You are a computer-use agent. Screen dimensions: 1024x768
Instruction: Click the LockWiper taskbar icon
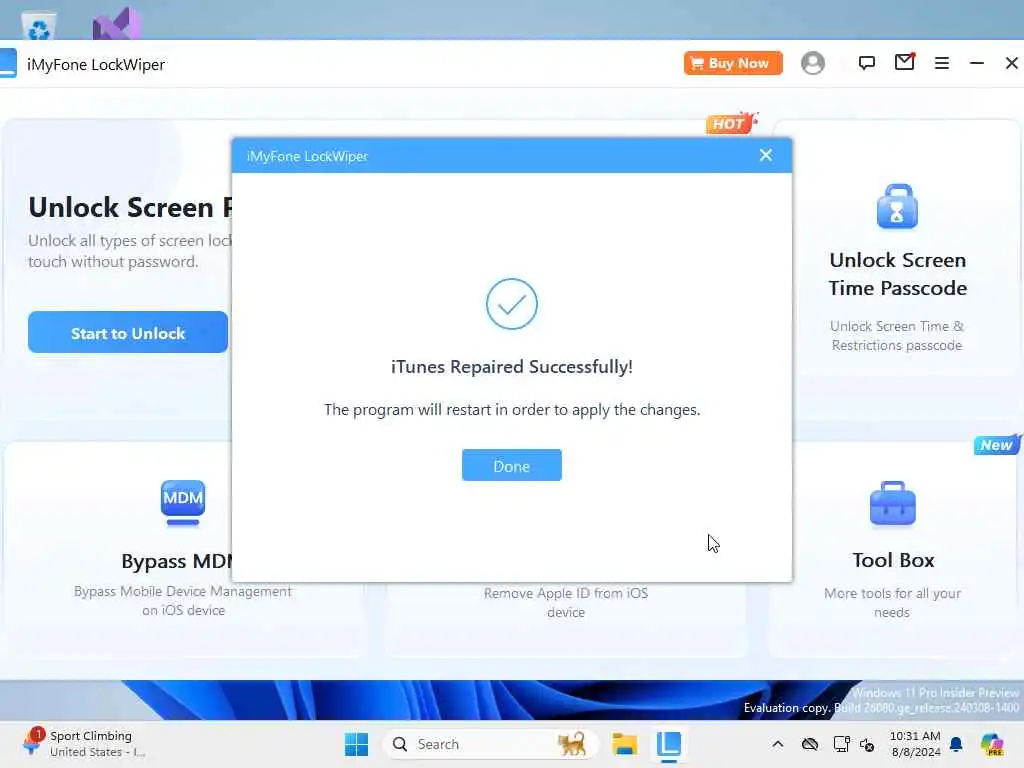pos(669,744)
